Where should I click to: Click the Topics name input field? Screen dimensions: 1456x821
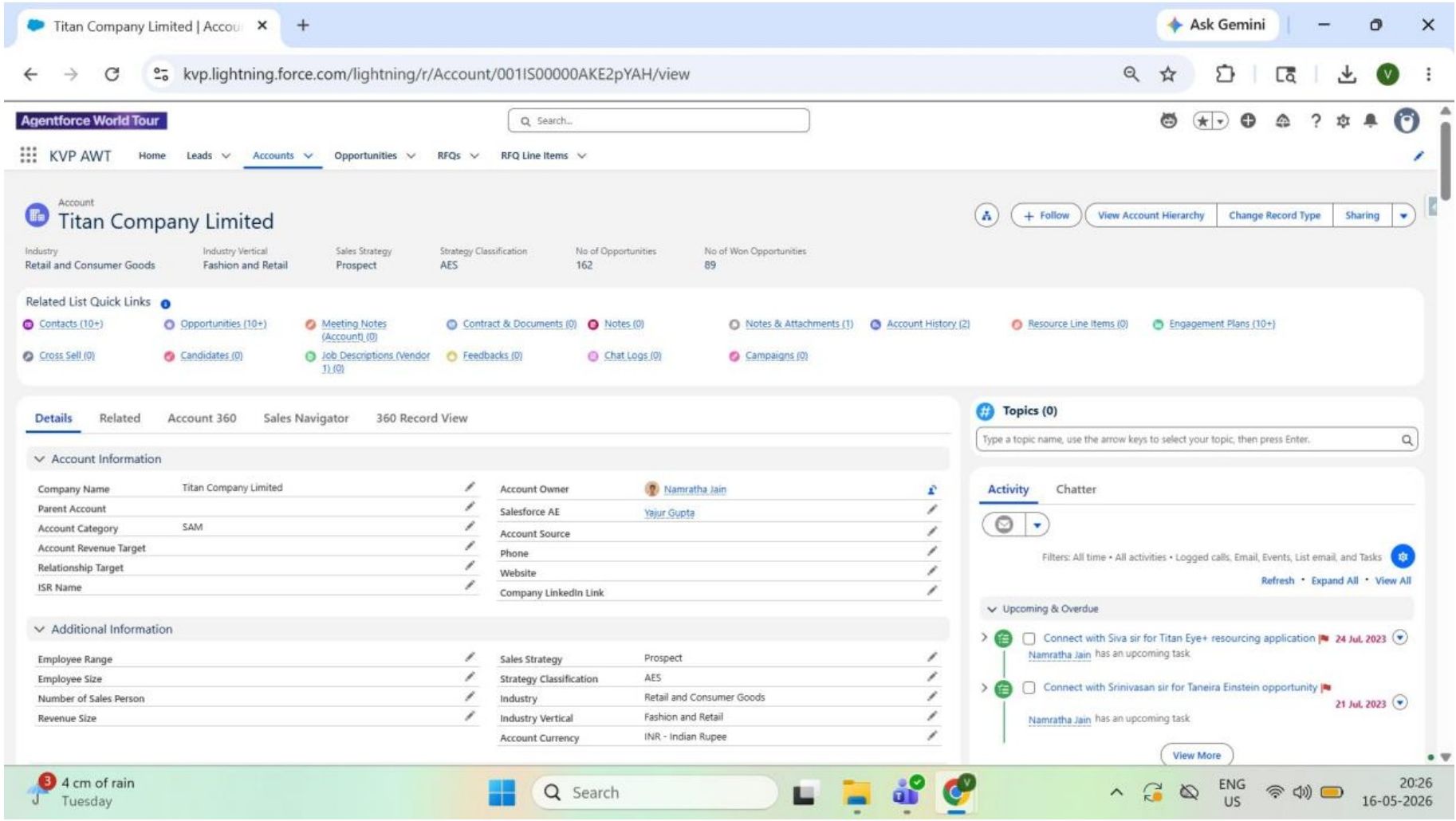pos(1196,439)
